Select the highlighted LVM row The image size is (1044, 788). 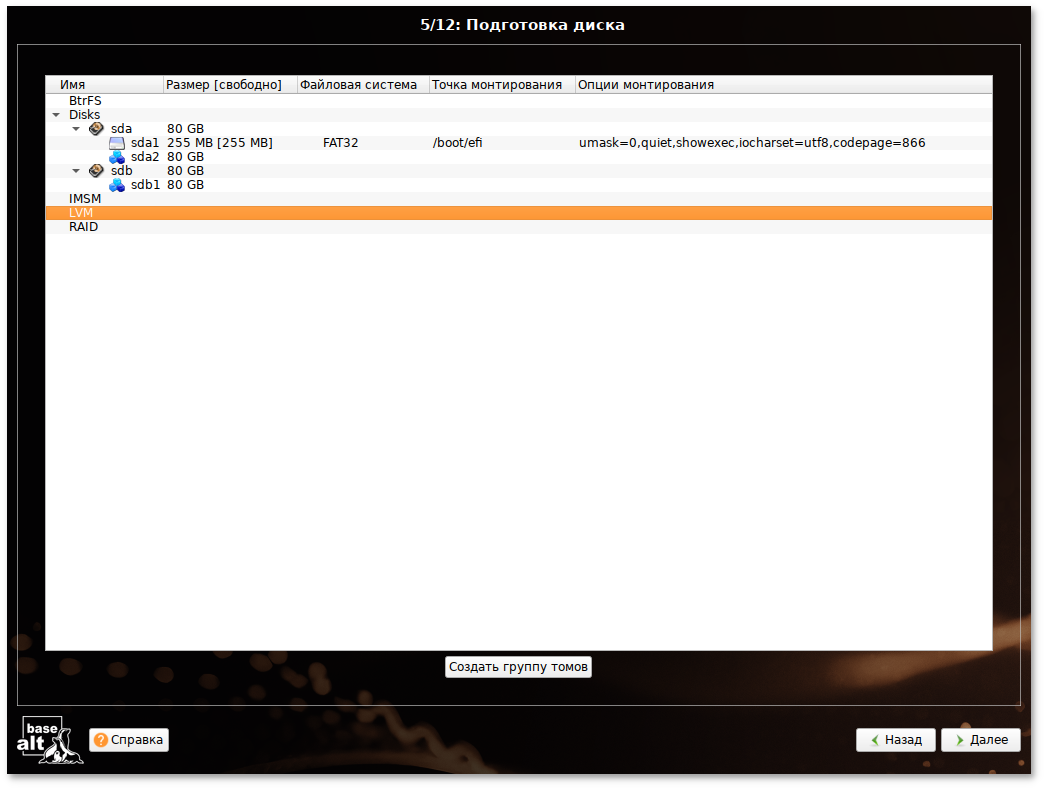pos(80,213)
